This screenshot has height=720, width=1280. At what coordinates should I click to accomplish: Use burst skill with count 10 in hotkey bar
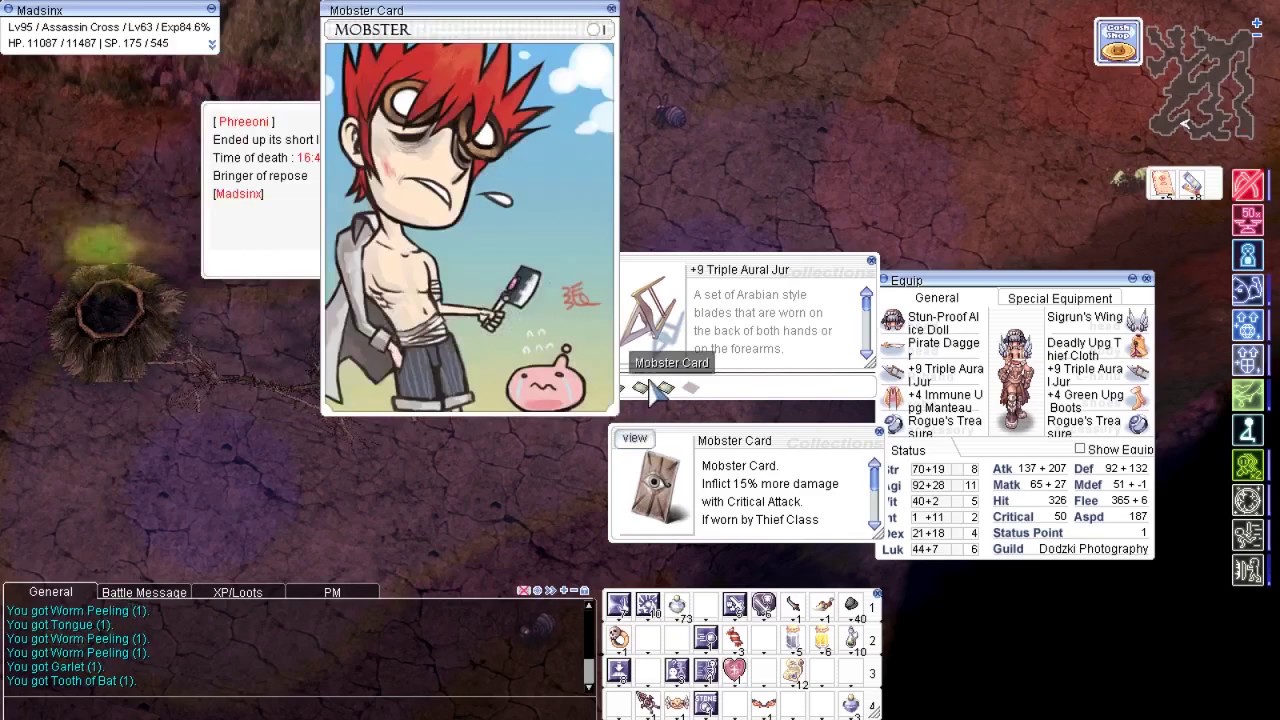click(647, 605)
